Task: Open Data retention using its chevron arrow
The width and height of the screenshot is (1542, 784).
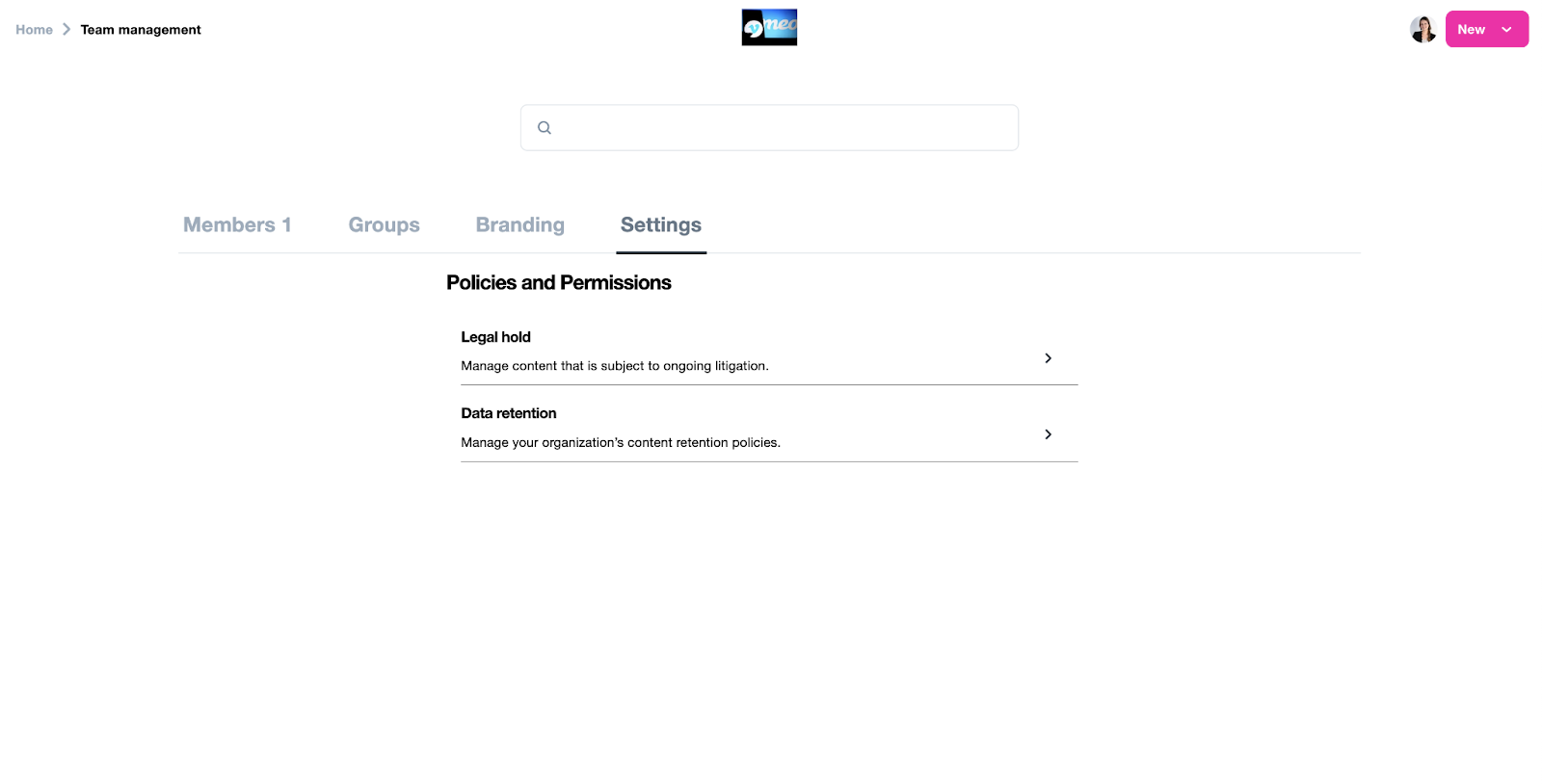Action: (1048, 434)
